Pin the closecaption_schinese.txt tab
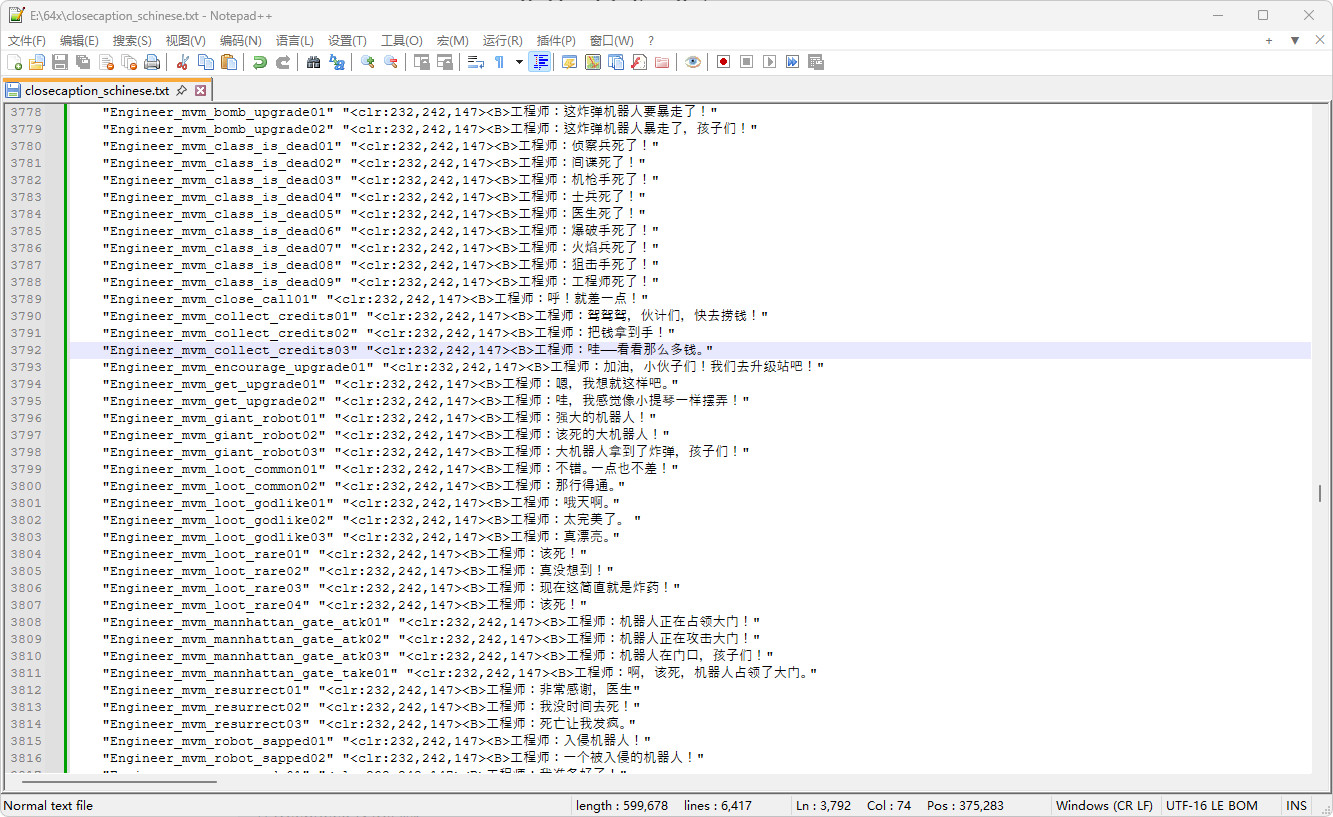Image resolution: width=1333 pixels, height=817 pixels. 181,90
